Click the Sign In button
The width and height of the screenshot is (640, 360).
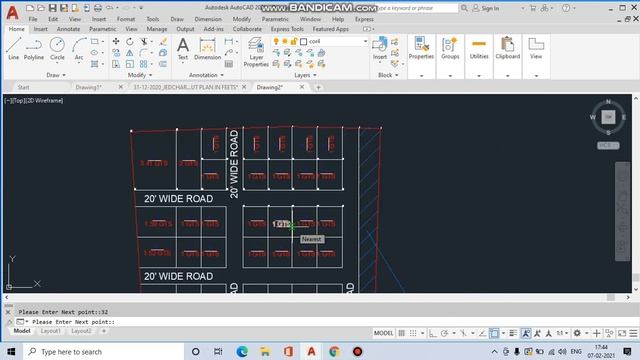[486, 8]
